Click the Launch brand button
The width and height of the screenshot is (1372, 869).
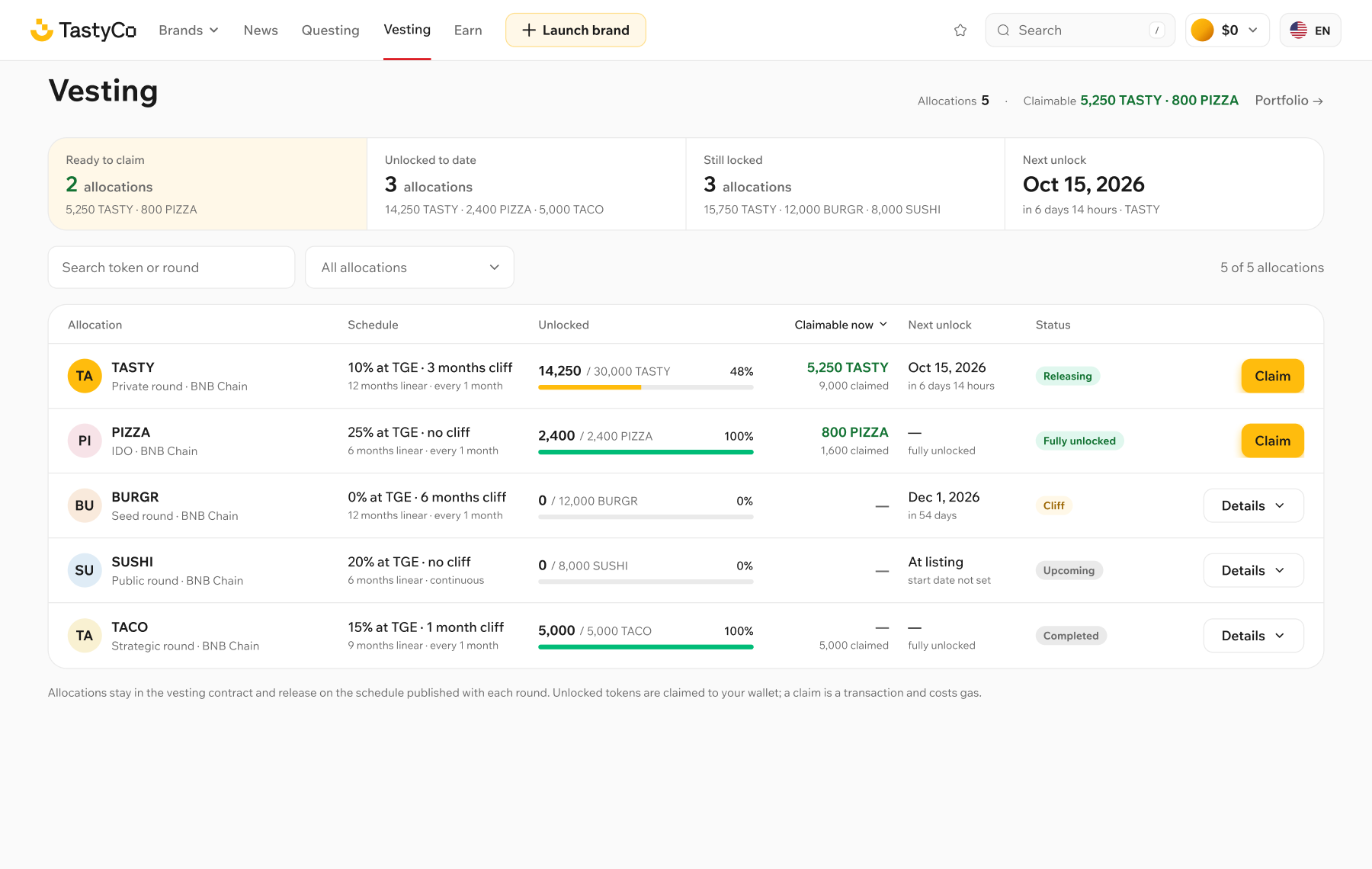(x=575, y=30)
